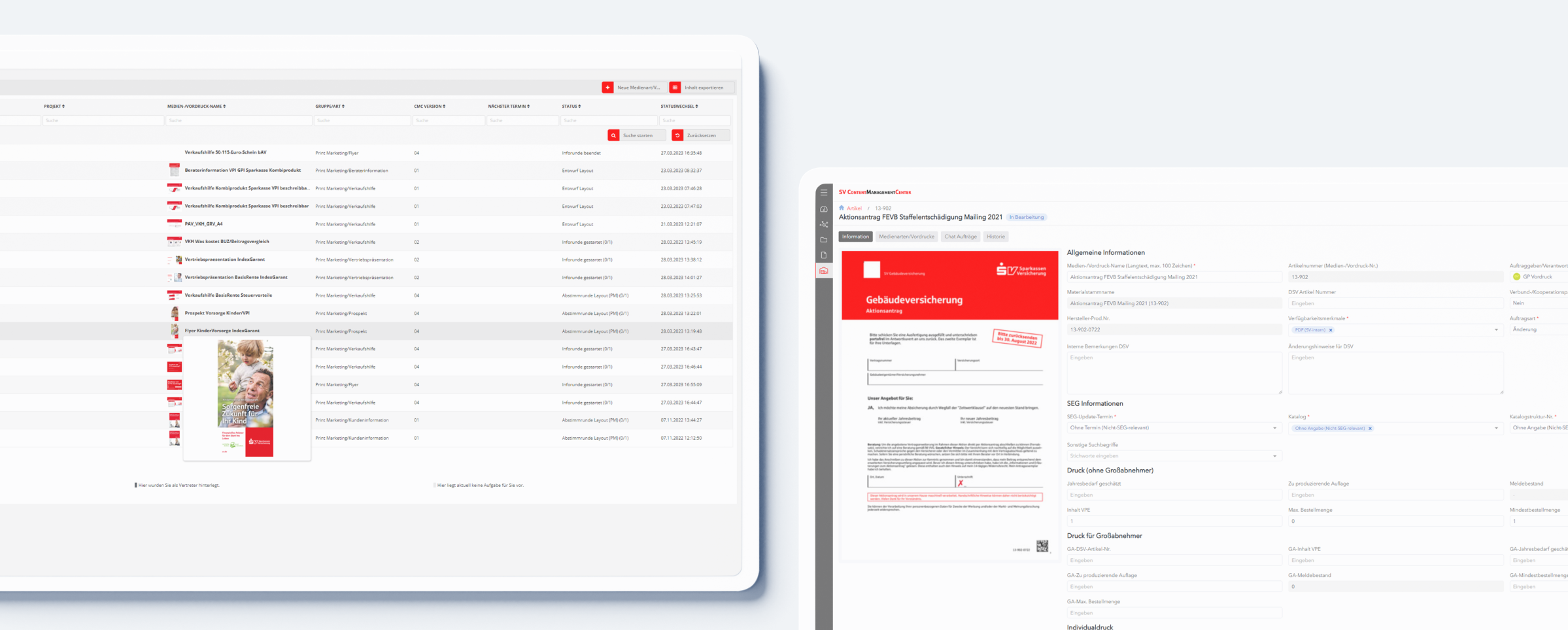The image size is (1568, 630).
Task: Click the Suche starten button
Action: [x=636, y=135]
